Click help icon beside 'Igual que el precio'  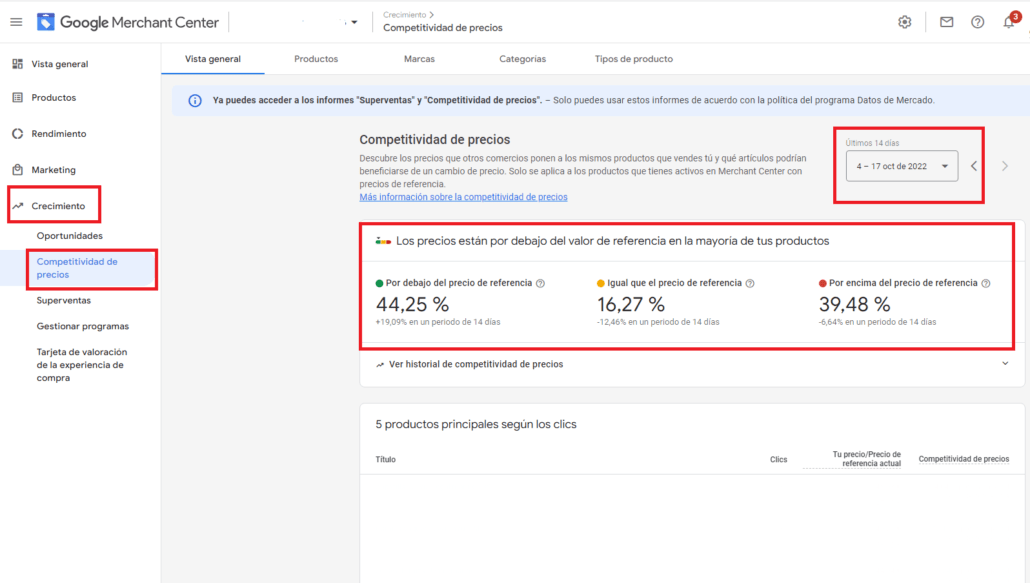point(750,283)
